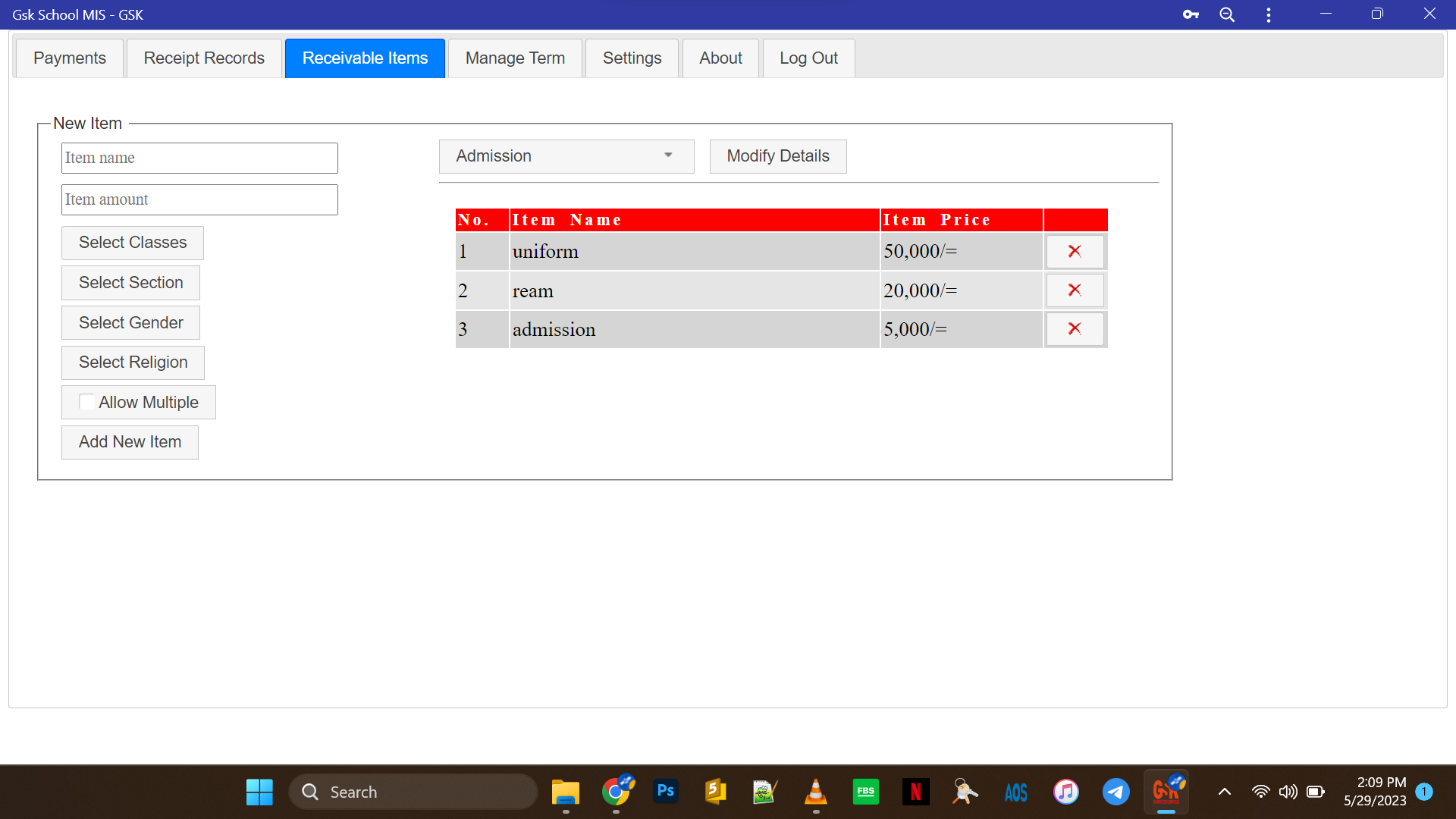Open the three-dot menu in title bar
This screenshot has width=1456, height=819.
coord(1269,14)
